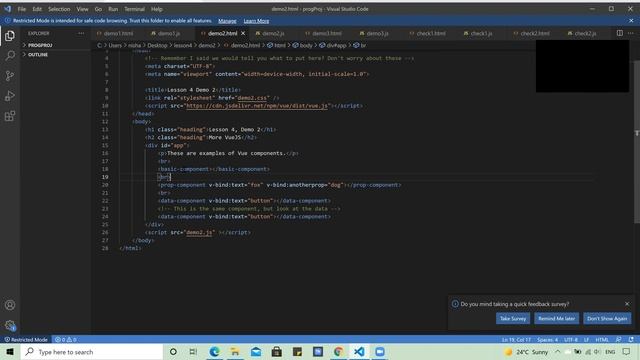
Task: Click Take Survey button
Action: (x=513, y=318)
